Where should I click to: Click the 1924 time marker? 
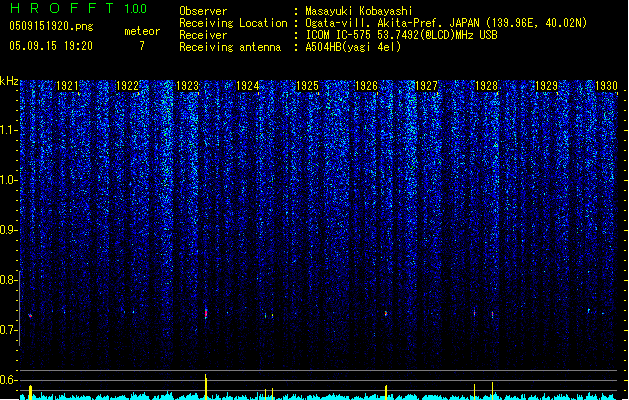pyautogui.click(x=248, y=86)
